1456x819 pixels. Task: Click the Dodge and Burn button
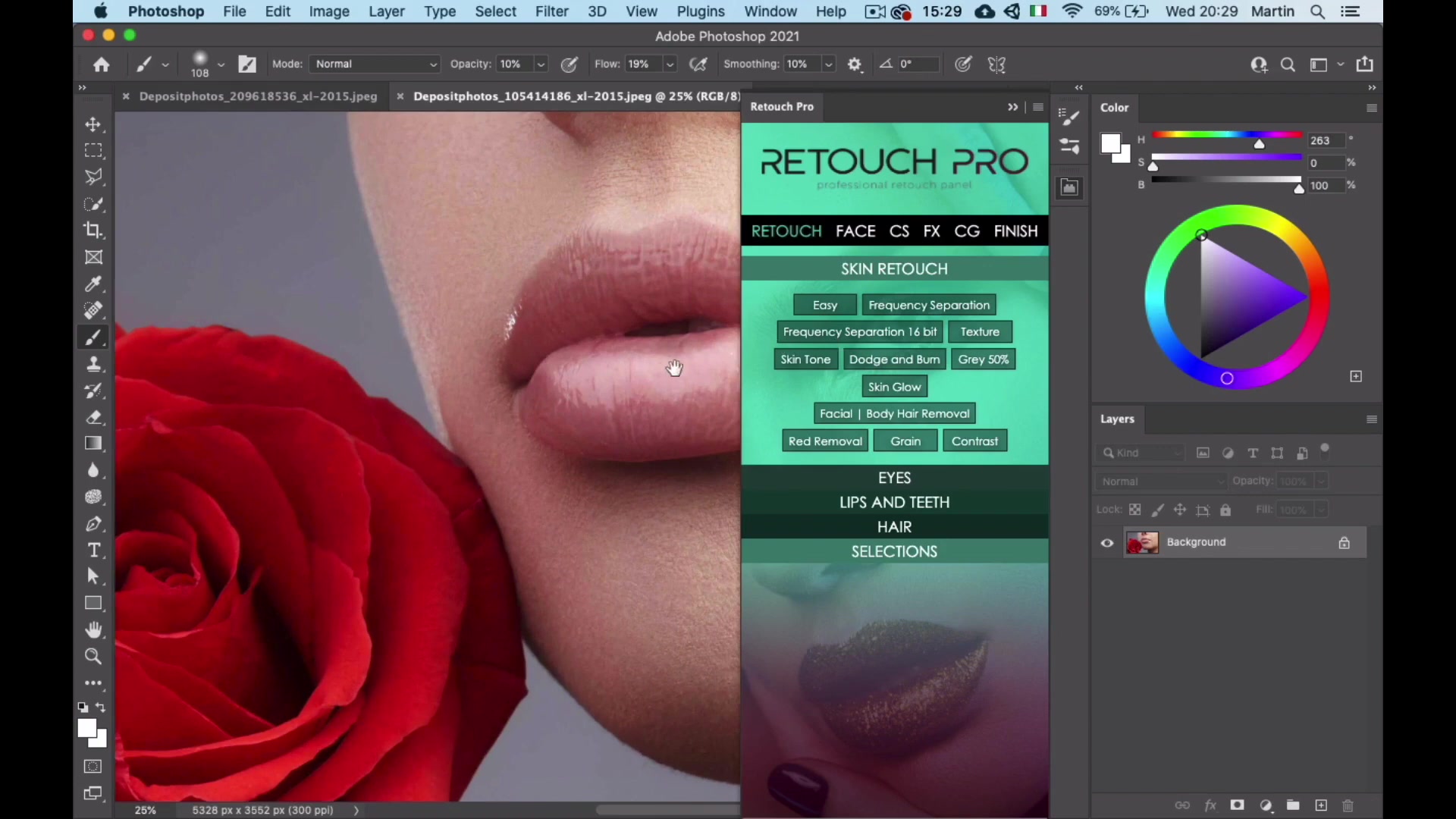point(894,359)
